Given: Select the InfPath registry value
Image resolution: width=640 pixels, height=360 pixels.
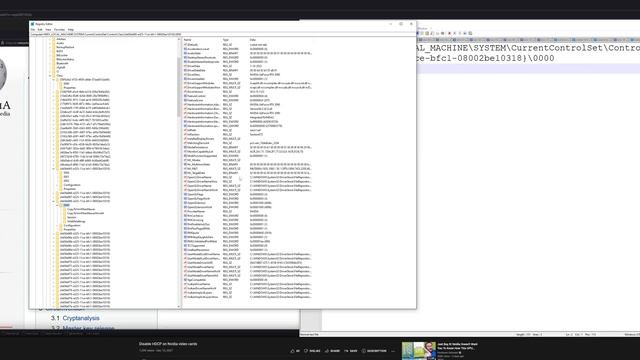Looking at the screenshot, I should click(191, 130).
